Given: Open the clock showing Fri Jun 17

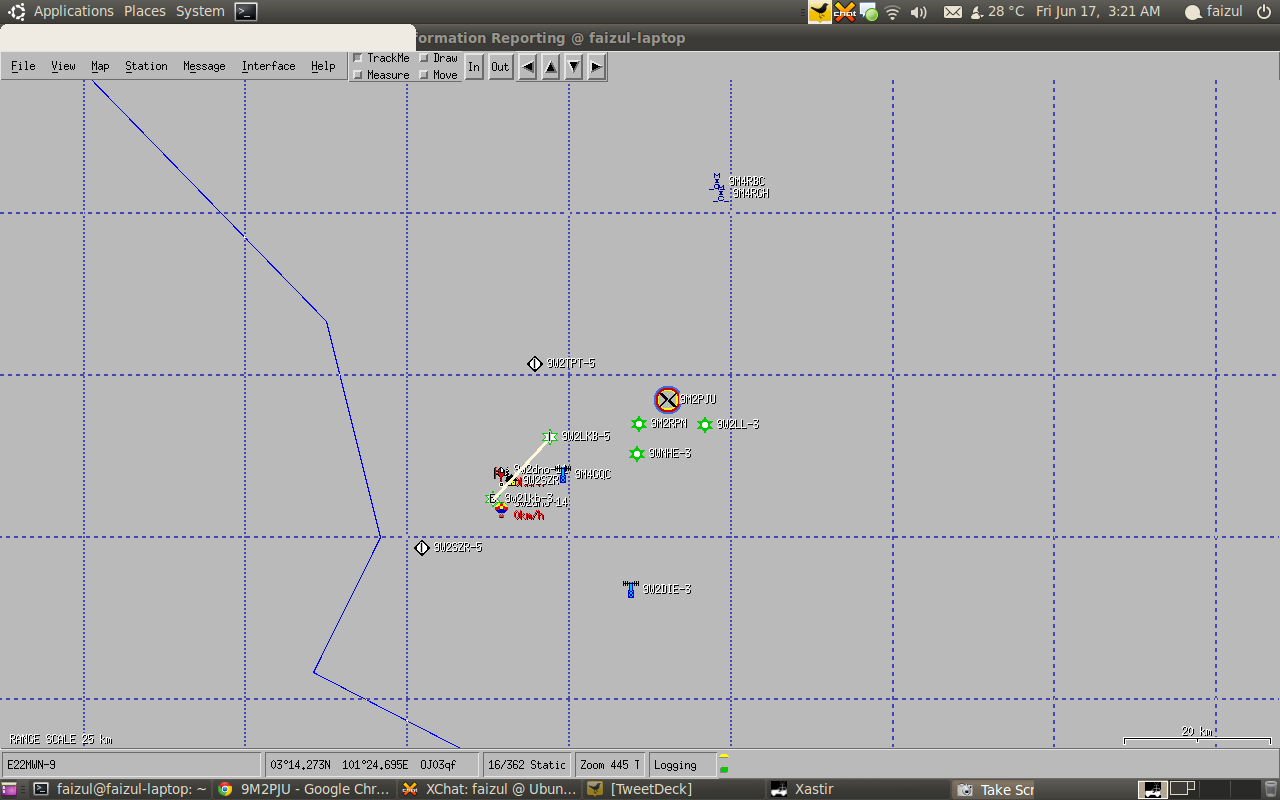Looking at the screenshot, I should [x=1098, y=11].
